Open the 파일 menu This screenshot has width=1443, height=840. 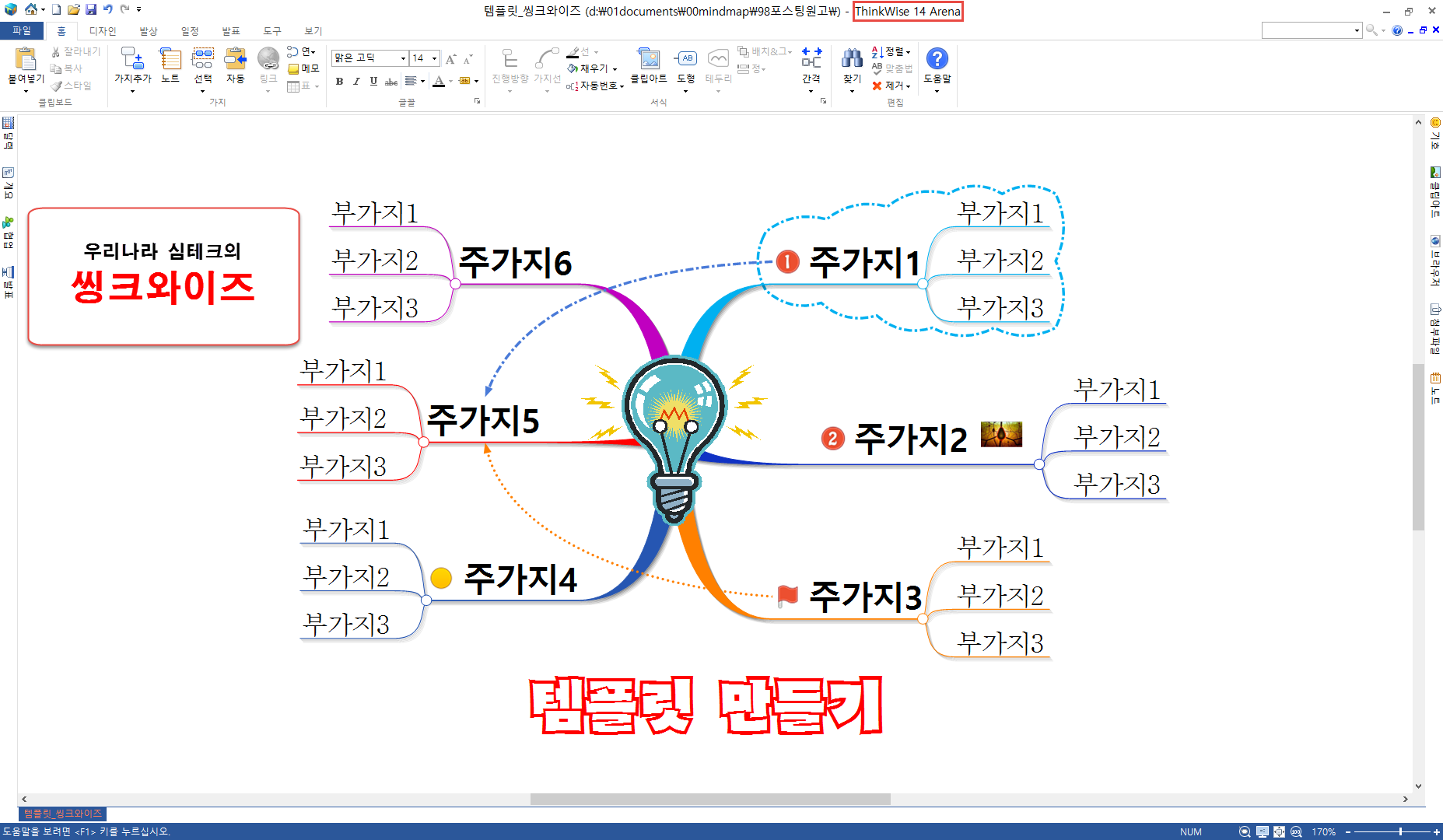22,31
